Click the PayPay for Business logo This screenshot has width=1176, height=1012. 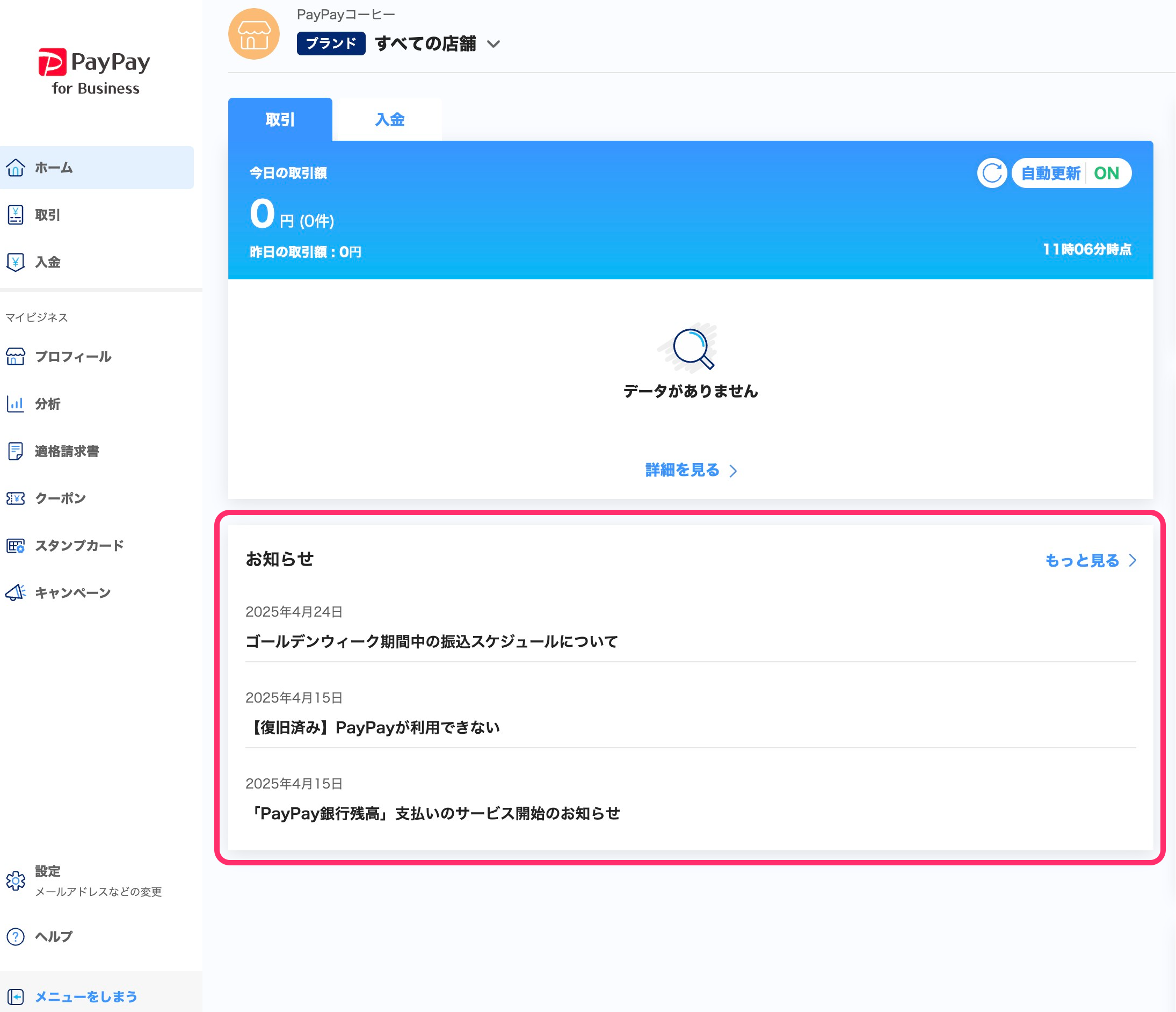point(95,72)
